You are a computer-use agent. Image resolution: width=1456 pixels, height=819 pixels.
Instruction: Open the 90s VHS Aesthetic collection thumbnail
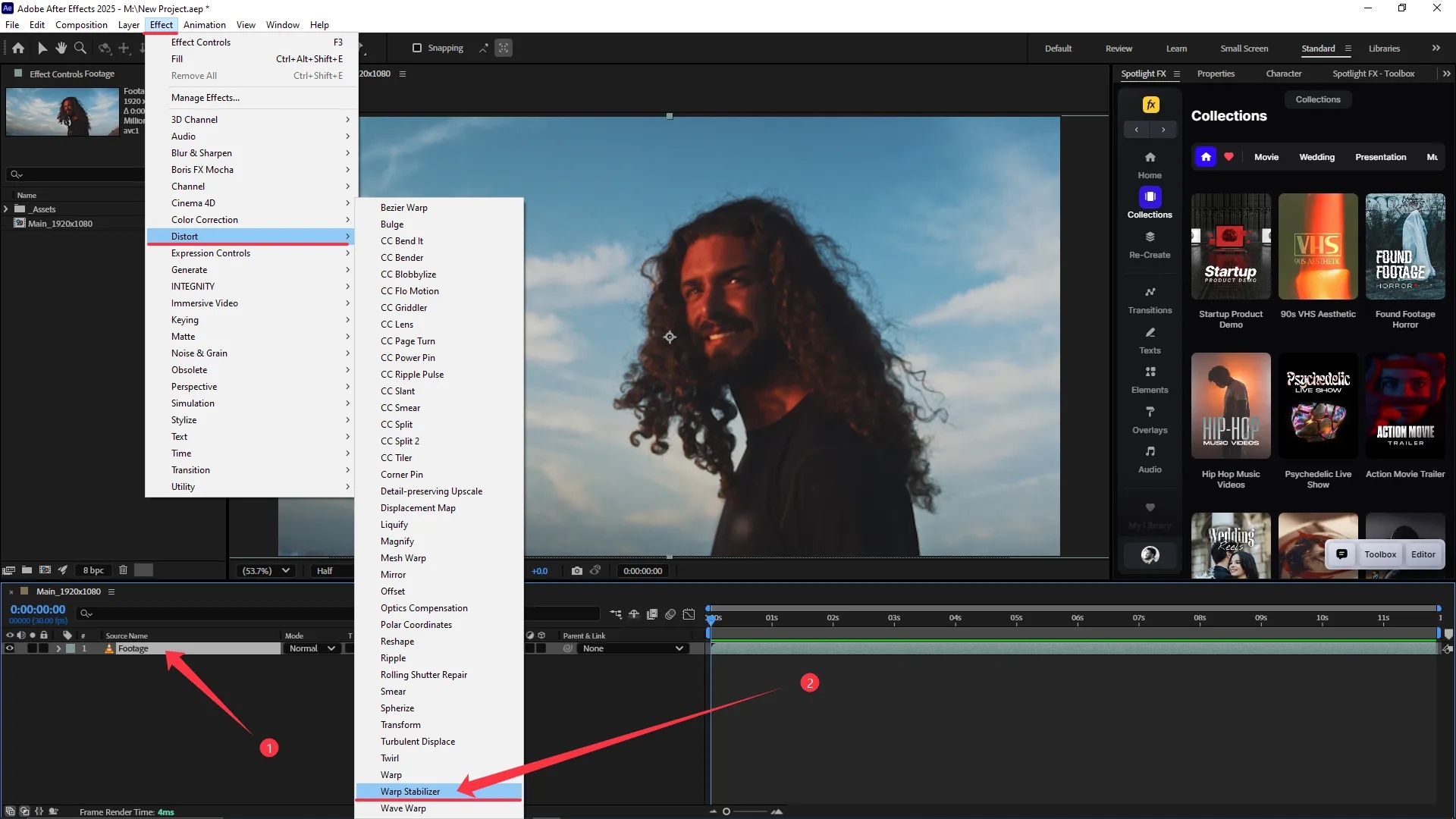(1318, 246)
